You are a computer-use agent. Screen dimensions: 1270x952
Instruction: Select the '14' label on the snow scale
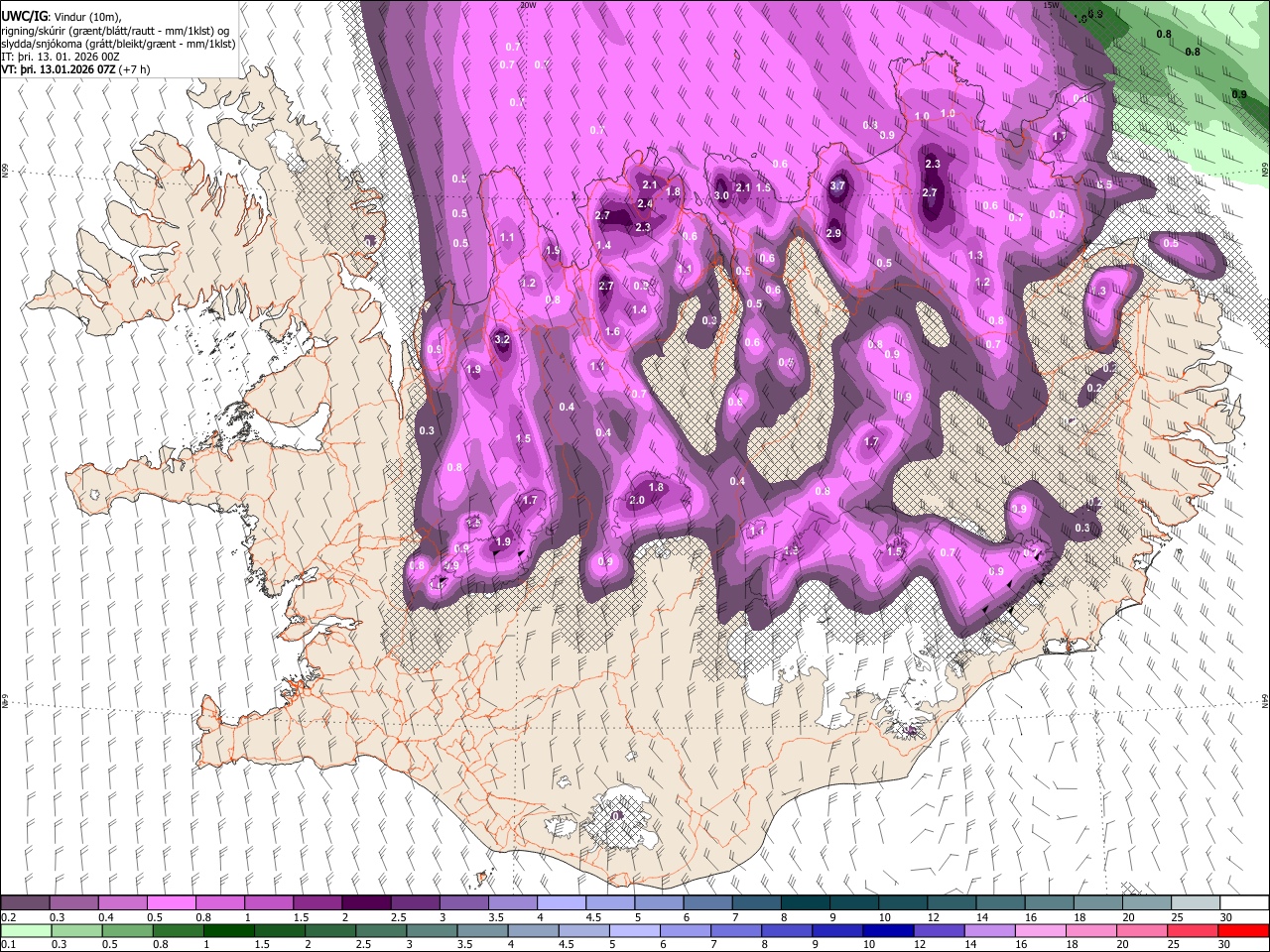point(982,917)
